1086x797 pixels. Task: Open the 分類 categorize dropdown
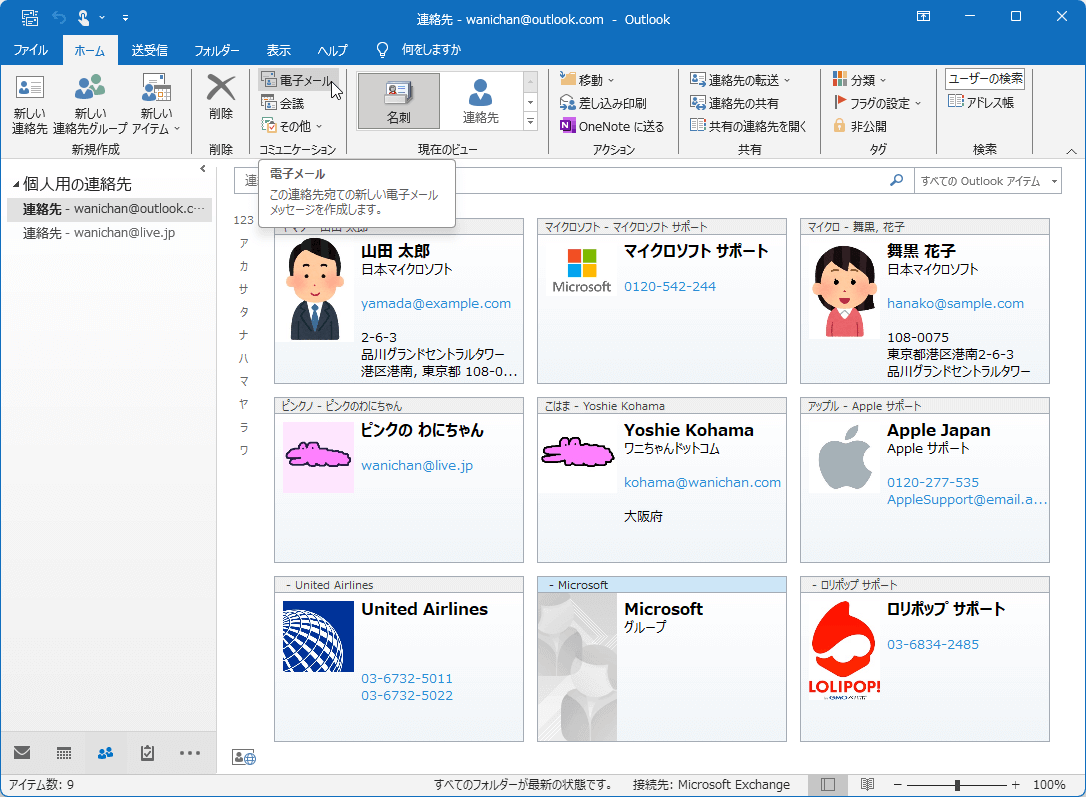pos(860,80)
